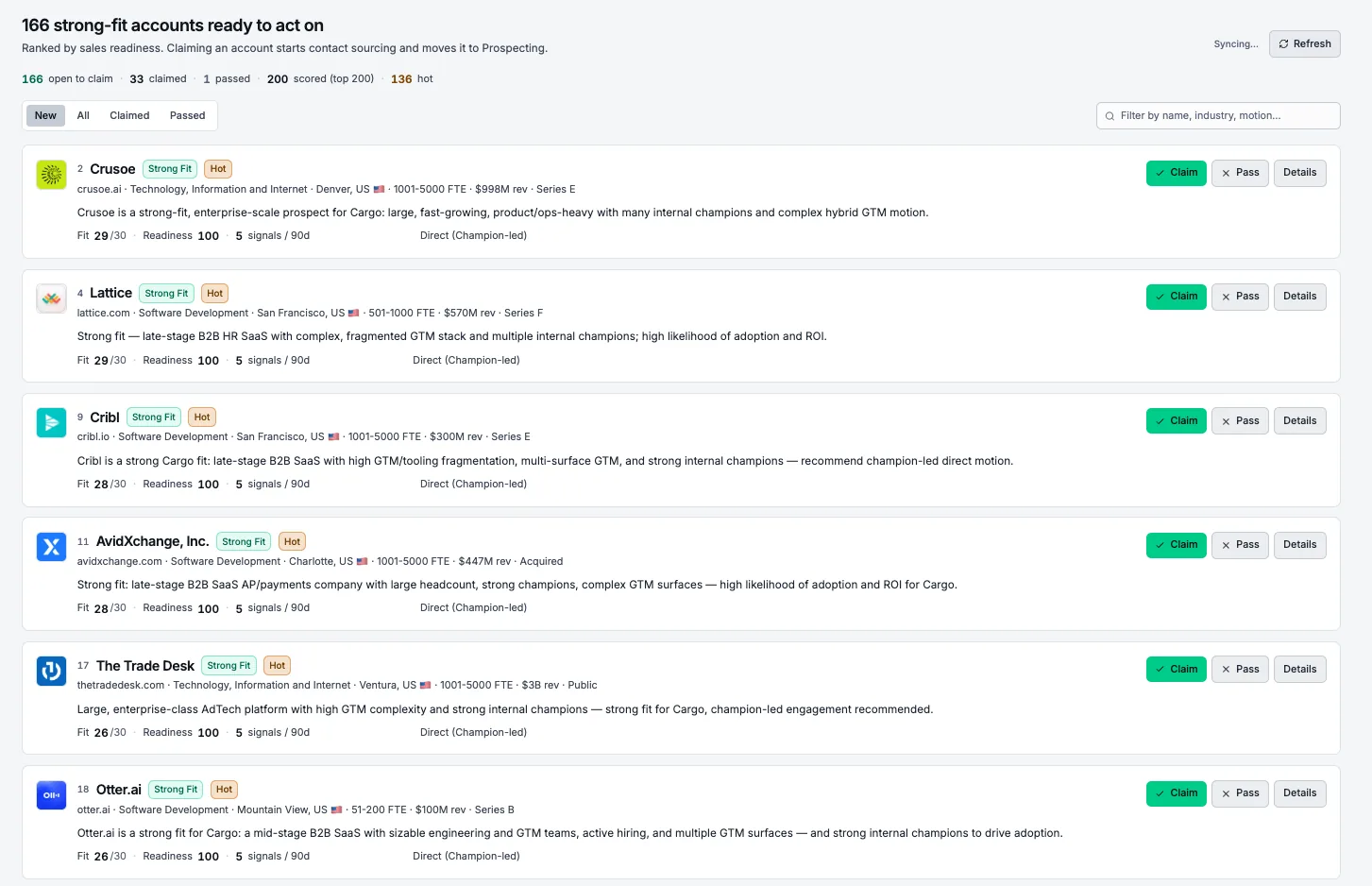Pass on The Trade Desk account

(x=1240, y=670)
